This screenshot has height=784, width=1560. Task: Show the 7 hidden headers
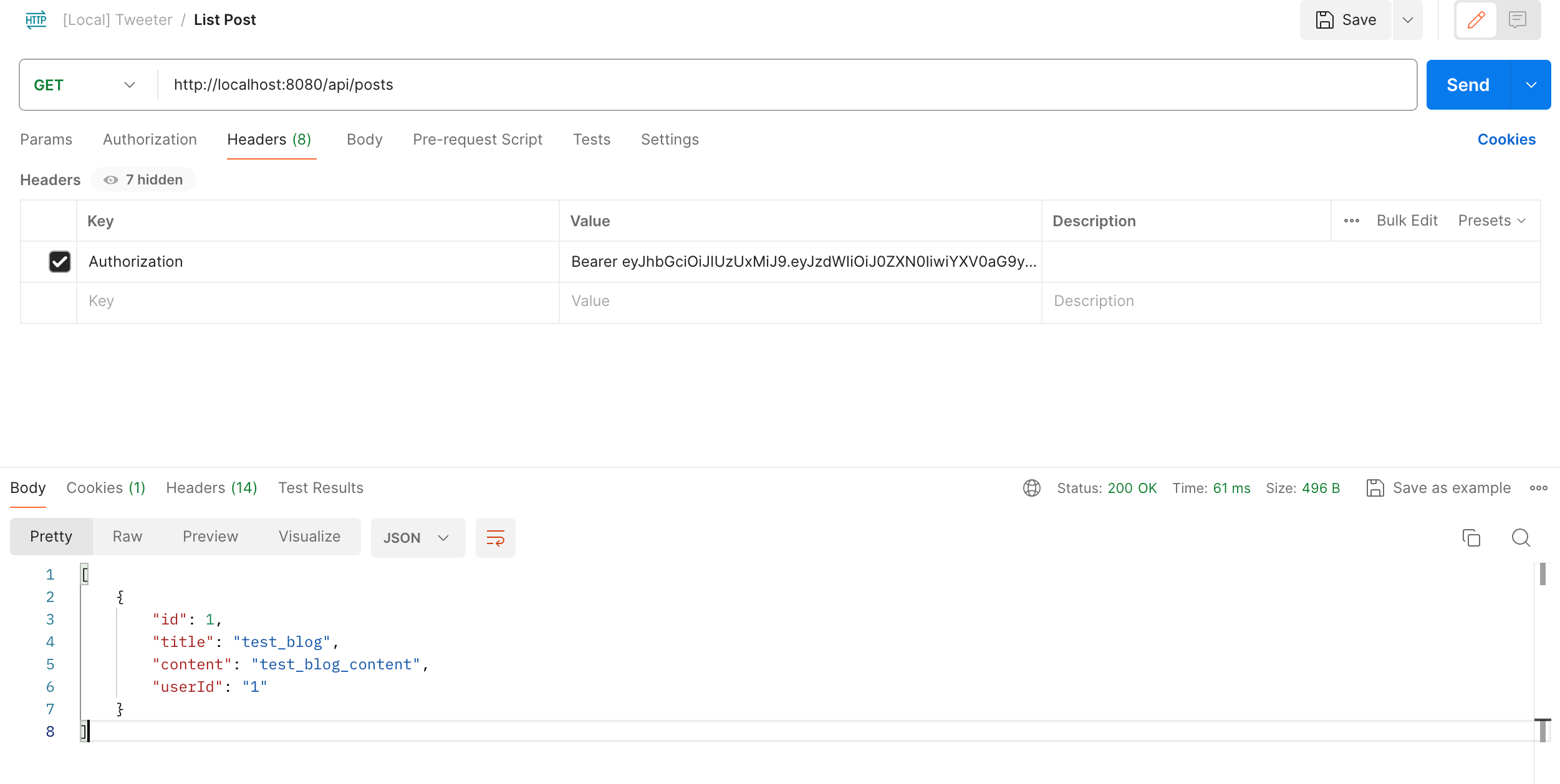click(x=143, y=180)
